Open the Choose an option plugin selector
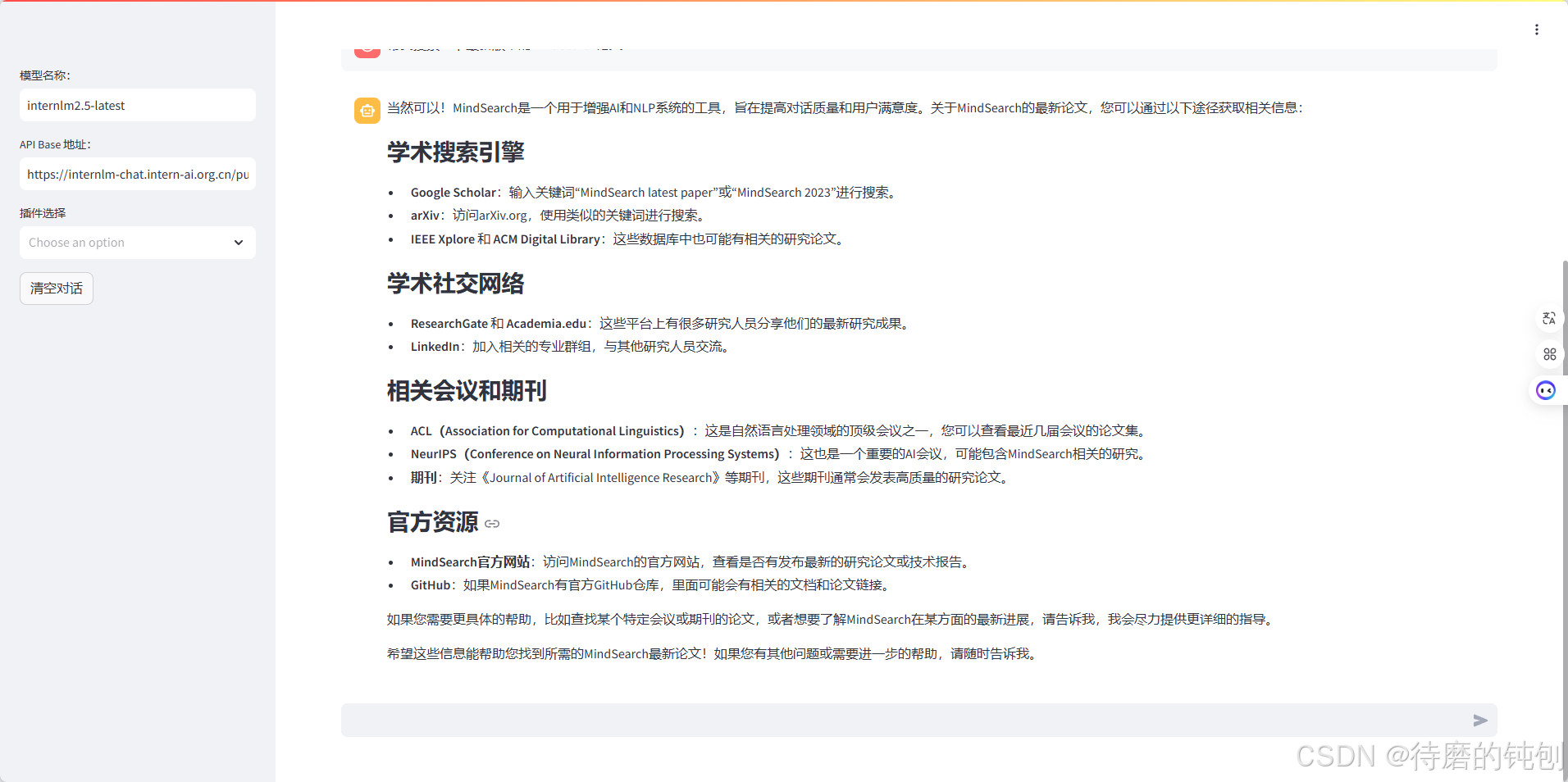Viewport: 1568px width, 782px height. 138,243
